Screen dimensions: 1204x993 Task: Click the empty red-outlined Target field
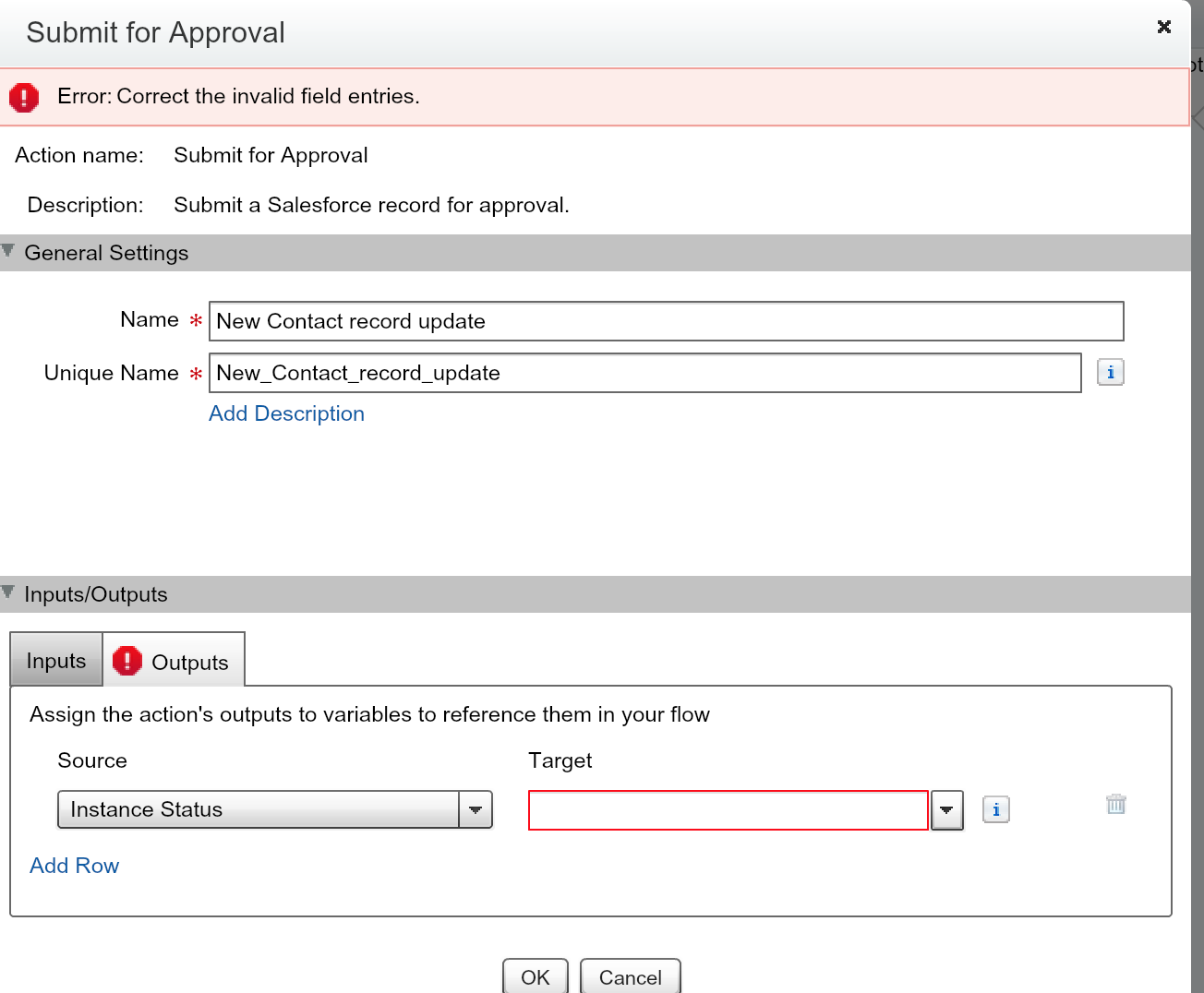[728, 810]
